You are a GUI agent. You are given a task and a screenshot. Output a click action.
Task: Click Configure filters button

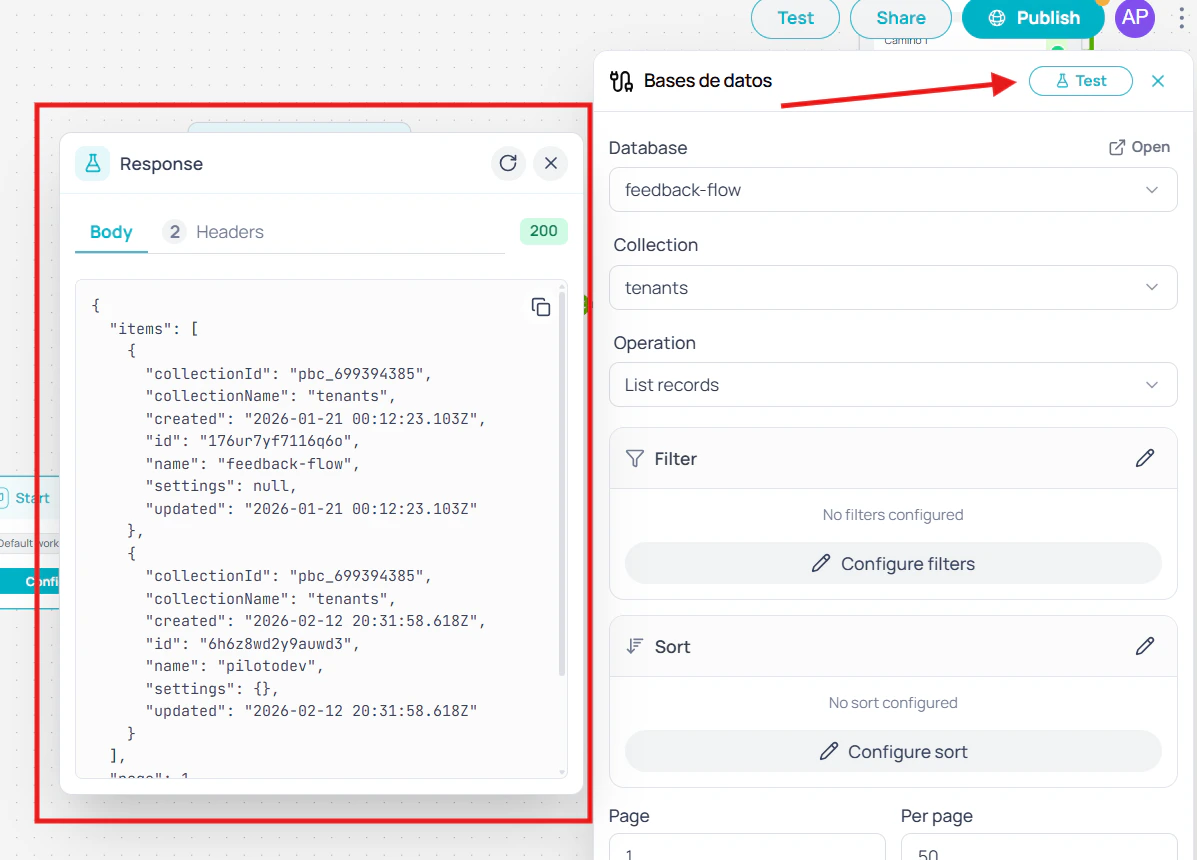pos(893,564)
